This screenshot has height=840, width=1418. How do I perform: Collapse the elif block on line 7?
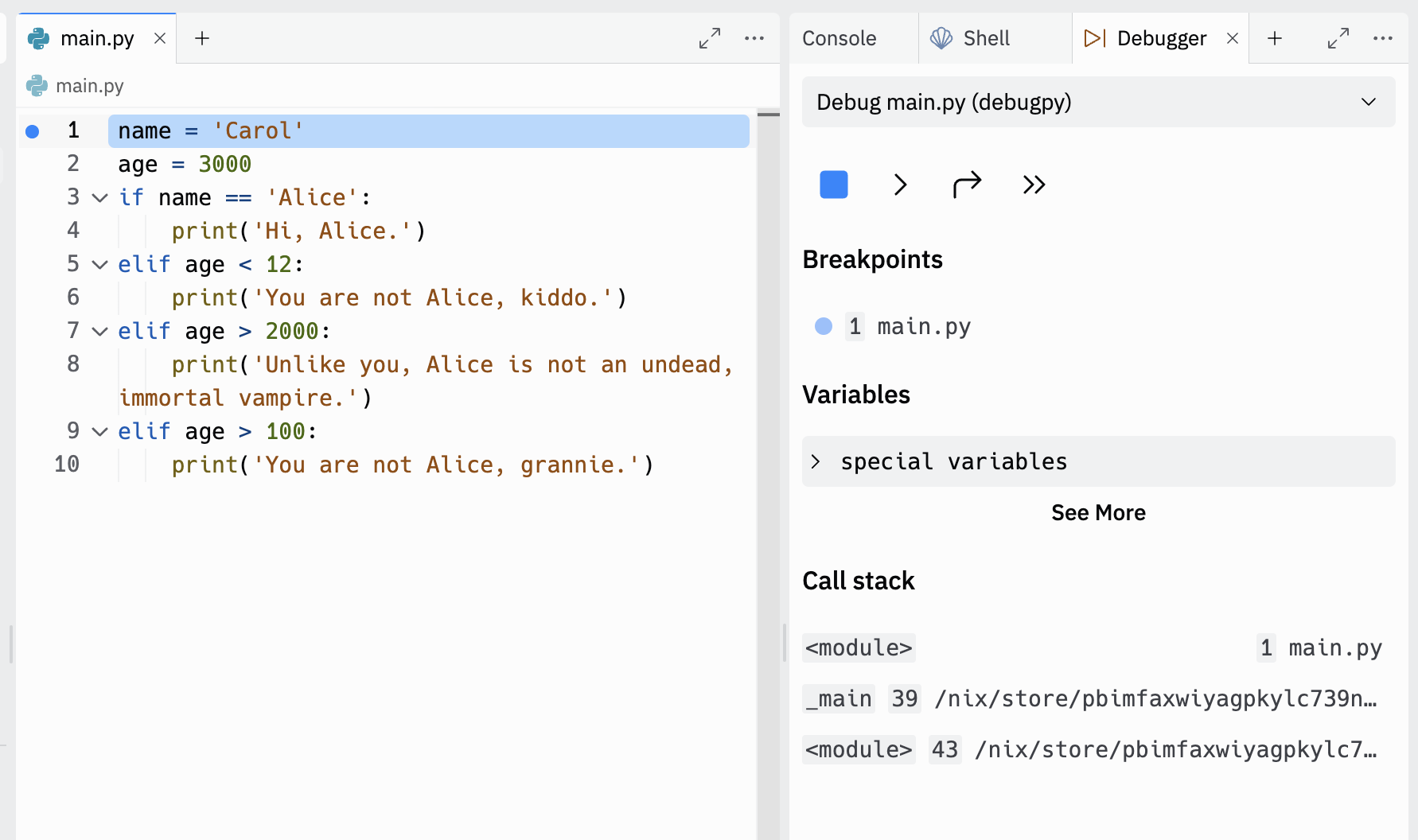click(x=99, y=331)
